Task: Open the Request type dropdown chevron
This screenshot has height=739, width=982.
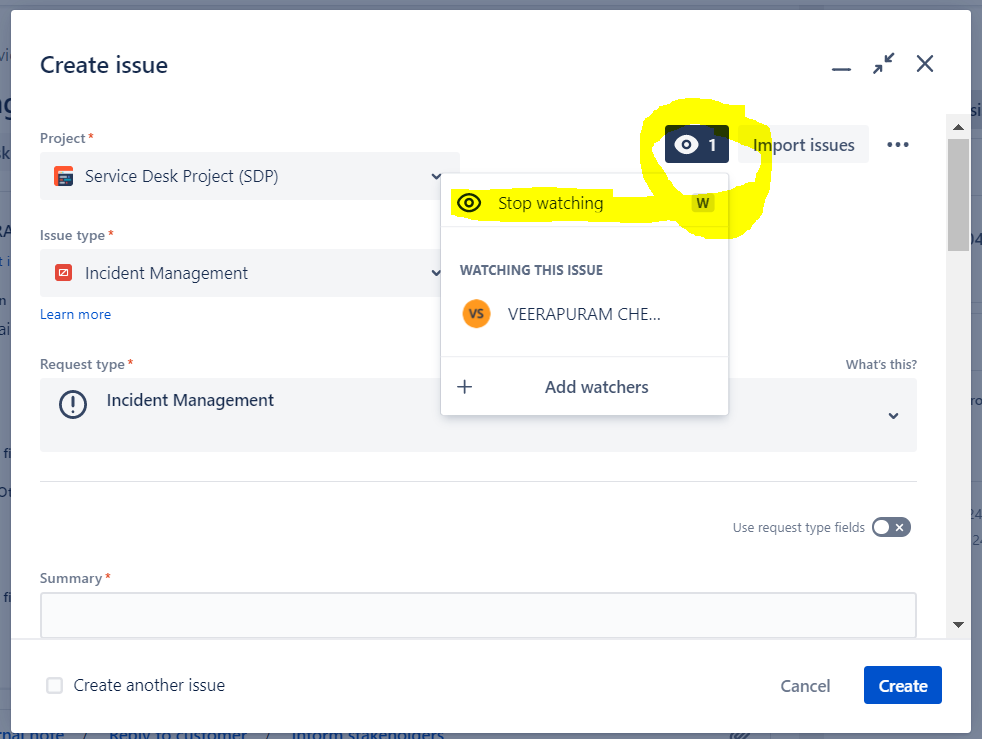Action: click(894, 416)
